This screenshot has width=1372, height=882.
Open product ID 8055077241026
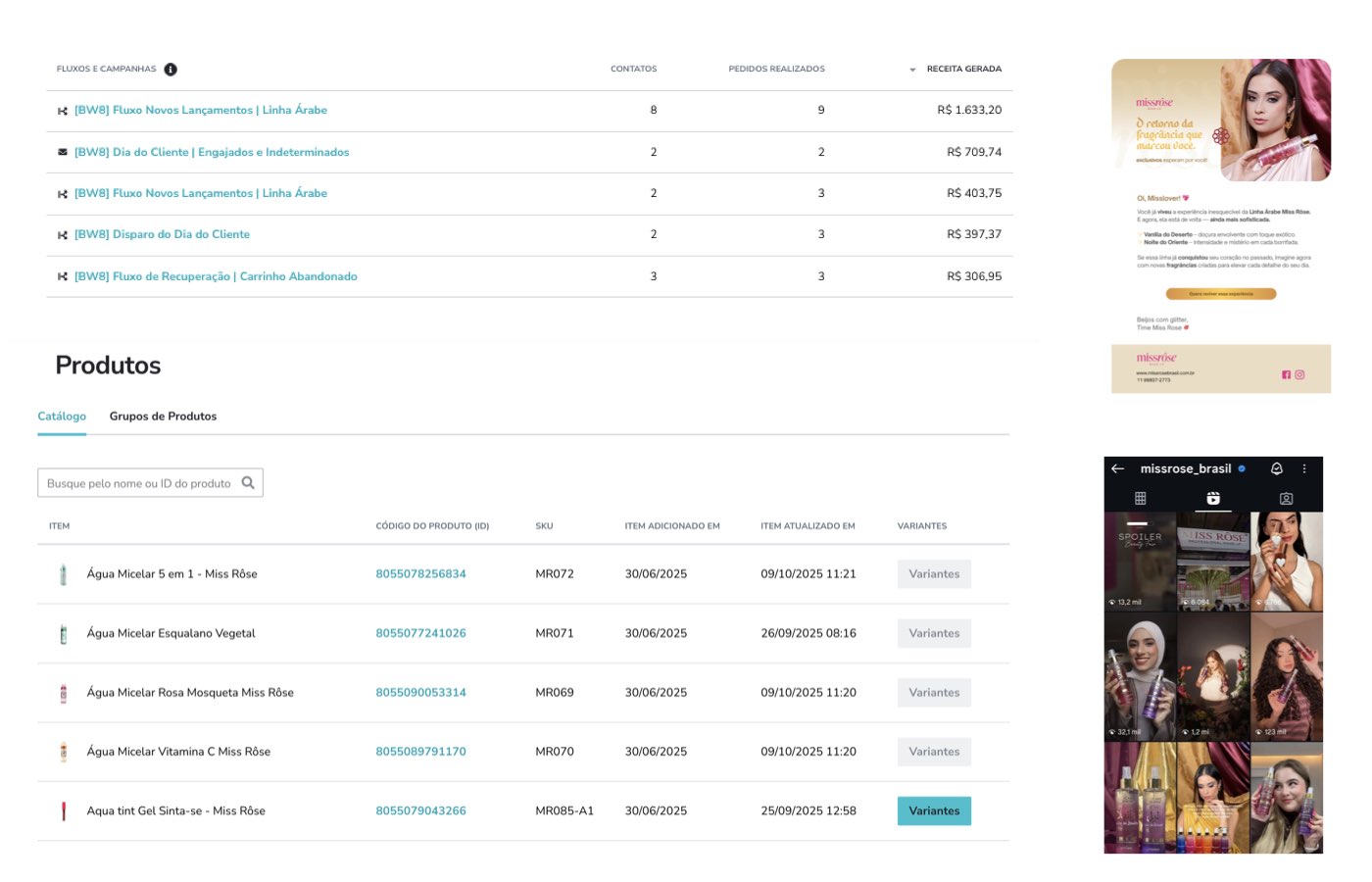[x=421, y=634]
